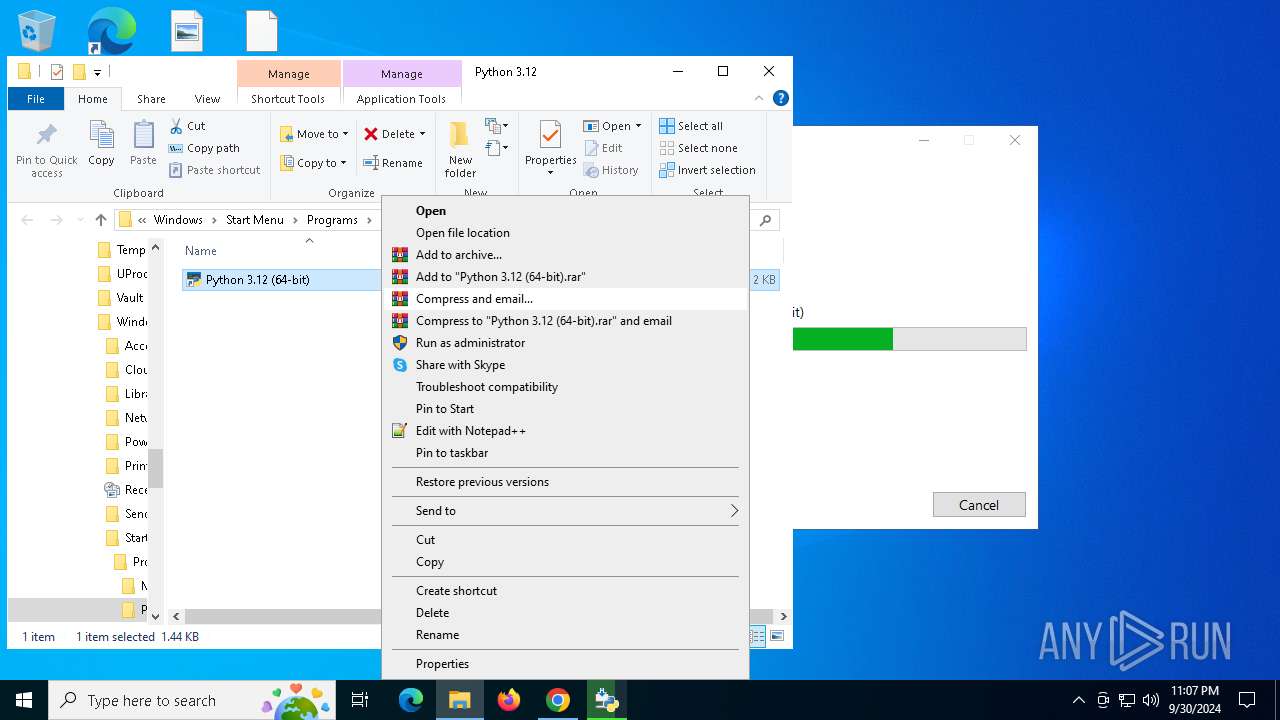
Task: Open Move to dropdown
Action: click(314, 134)
